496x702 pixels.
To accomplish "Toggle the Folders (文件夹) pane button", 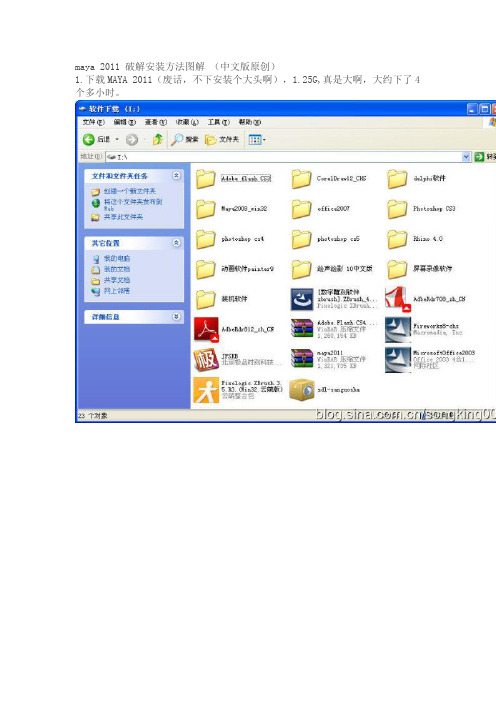I will coord(222,140).
